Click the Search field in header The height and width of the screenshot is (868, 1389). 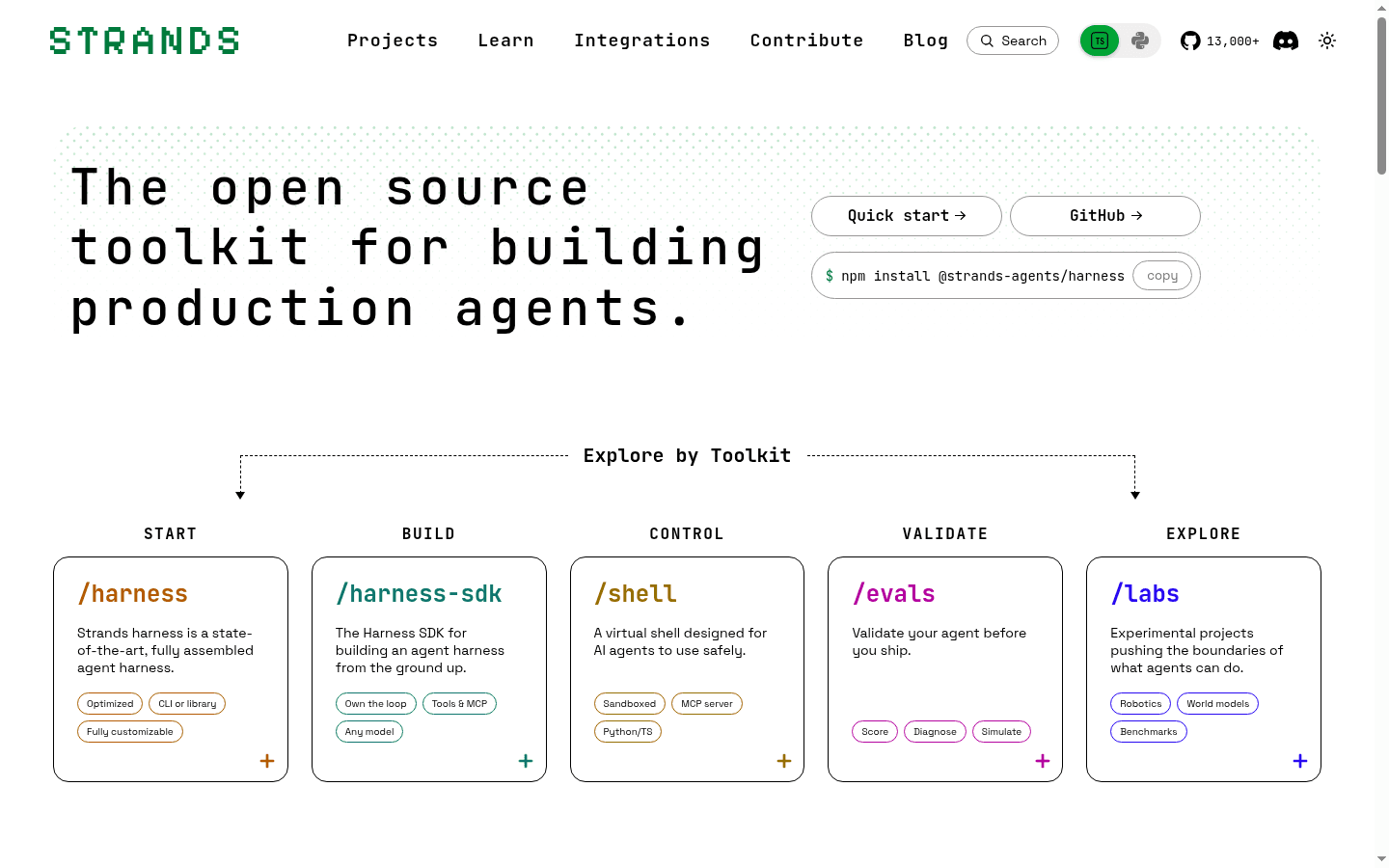pyautogui.click(x=1013, y=41)
